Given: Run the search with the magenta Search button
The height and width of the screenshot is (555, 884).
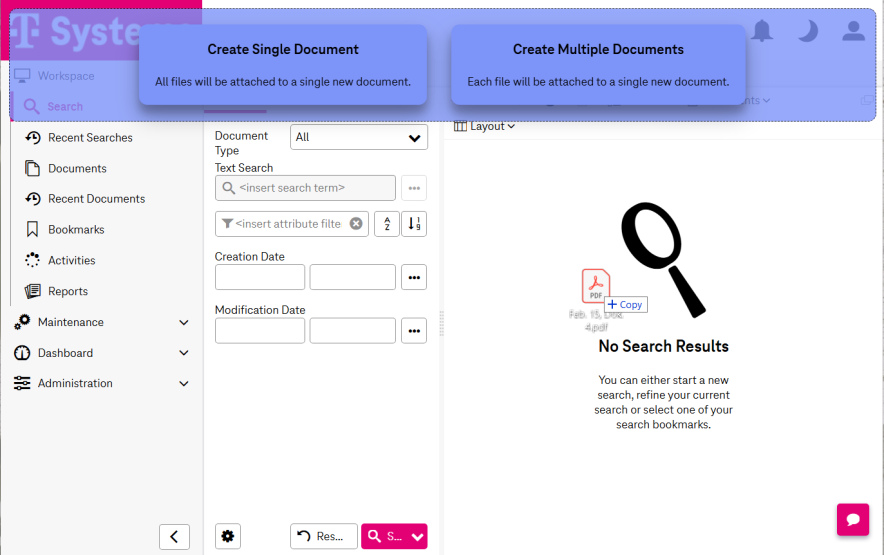Looking at the screenshot, I should tap(385, 536).
